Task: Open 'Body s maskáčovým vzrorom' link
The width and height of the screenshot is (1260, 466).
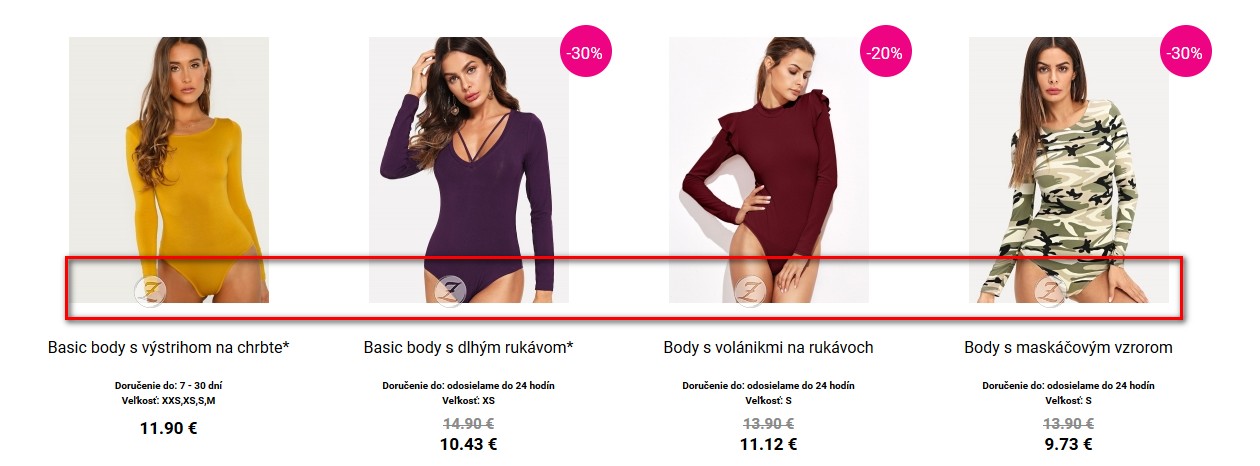Action: 1069,348
